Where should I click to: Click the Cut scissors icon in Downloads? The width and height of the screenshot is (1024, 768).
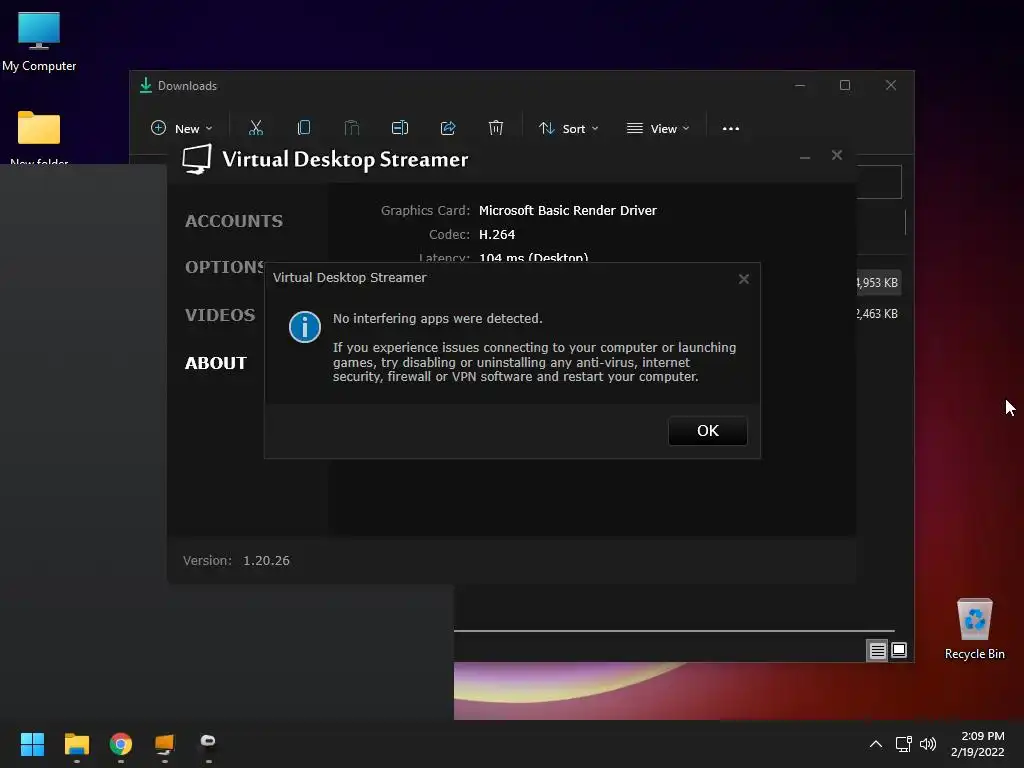coord(256,128)
